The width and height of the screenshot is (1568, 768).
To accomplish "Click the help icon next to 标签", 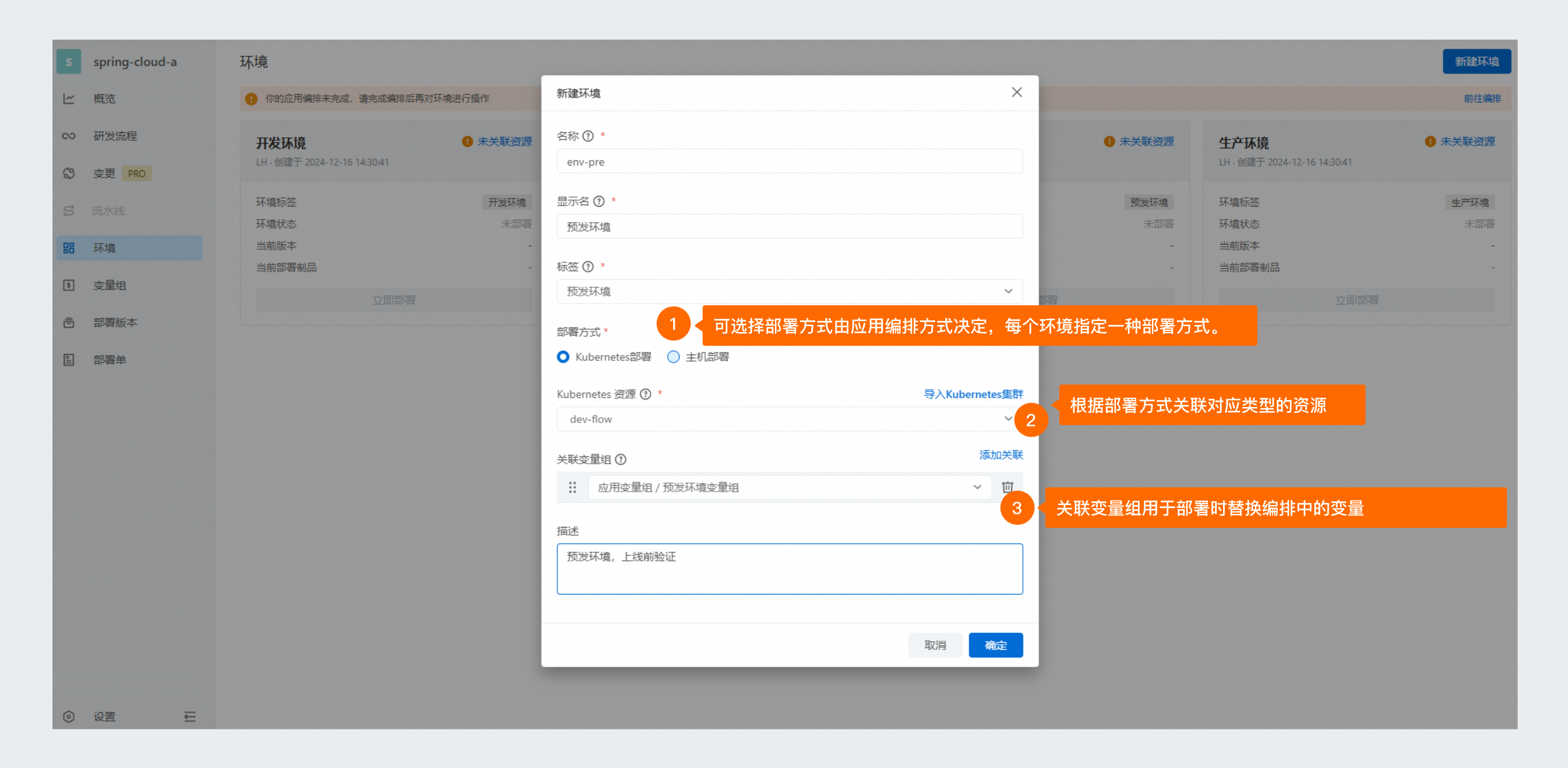I will click(587, 266).
